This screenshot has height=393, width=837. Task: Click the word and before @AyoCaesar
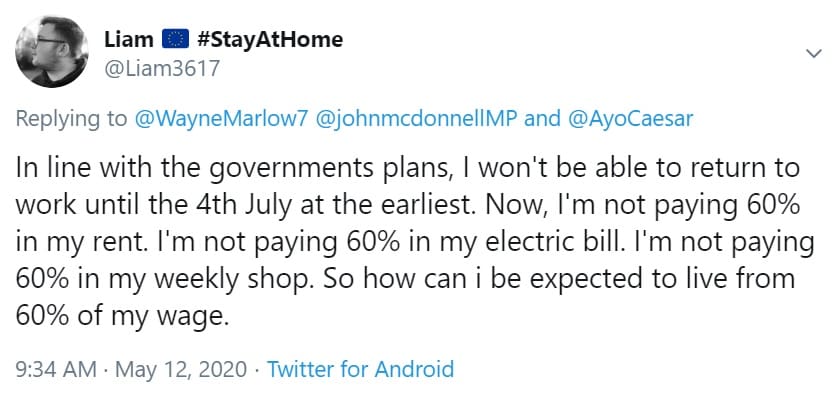(x=543, y=119)
